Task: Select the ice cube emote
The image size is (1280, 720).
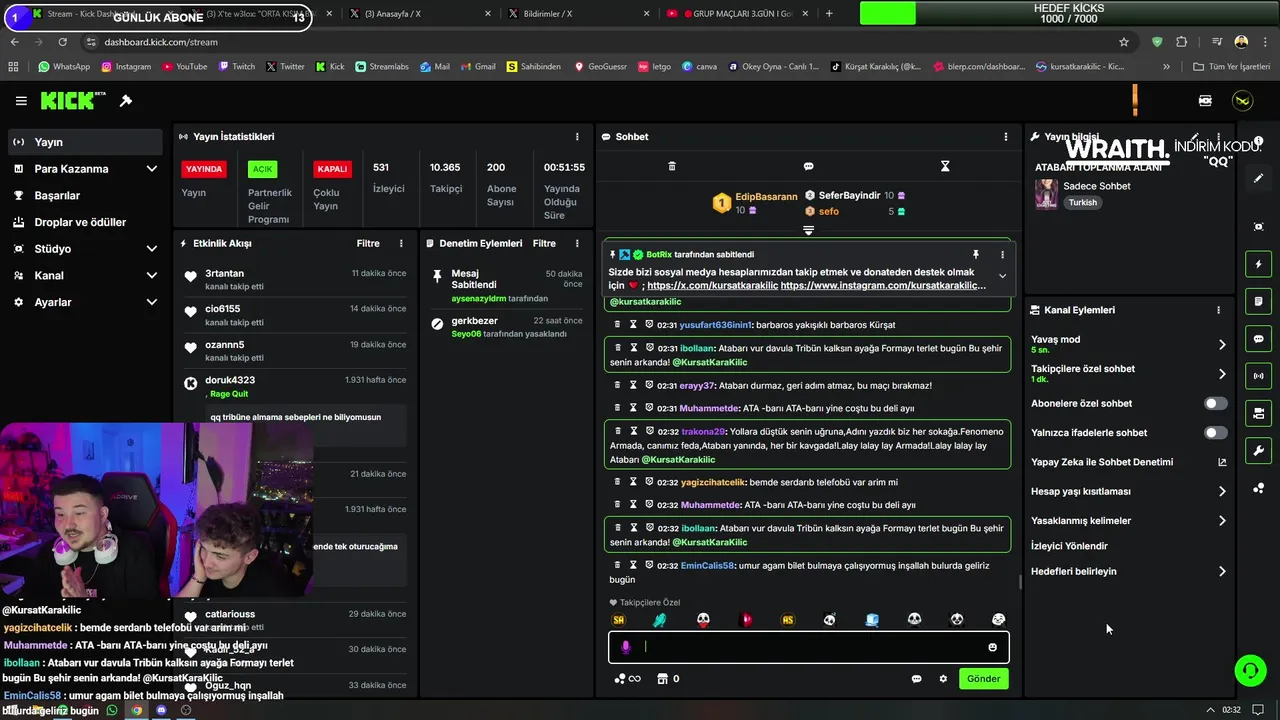Action: pyautogui.click(x=872, y=620)
